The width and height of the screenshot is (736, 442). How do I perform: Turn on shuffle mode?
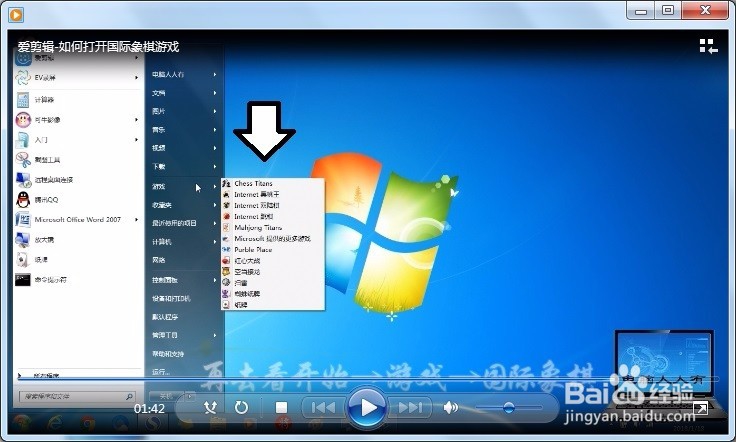pyautogui.click(x=211, y=407)
